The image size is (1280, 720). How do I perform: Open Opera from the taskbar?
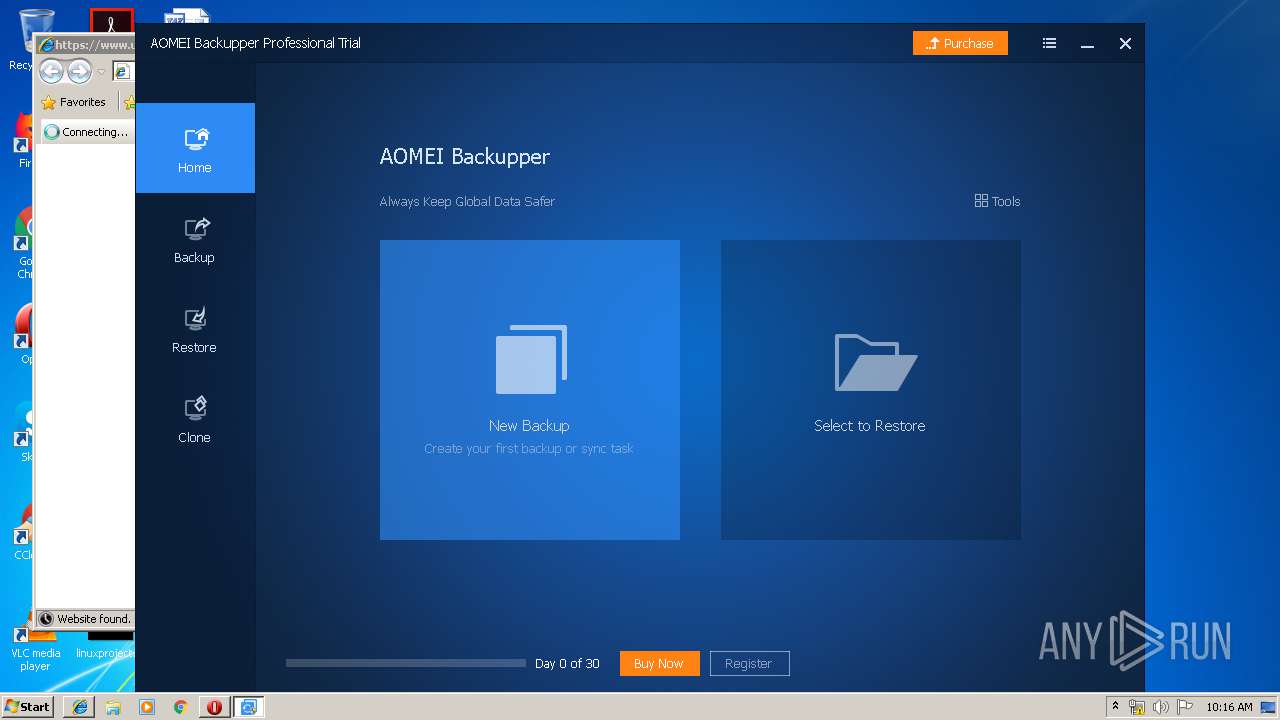point(214,706)
